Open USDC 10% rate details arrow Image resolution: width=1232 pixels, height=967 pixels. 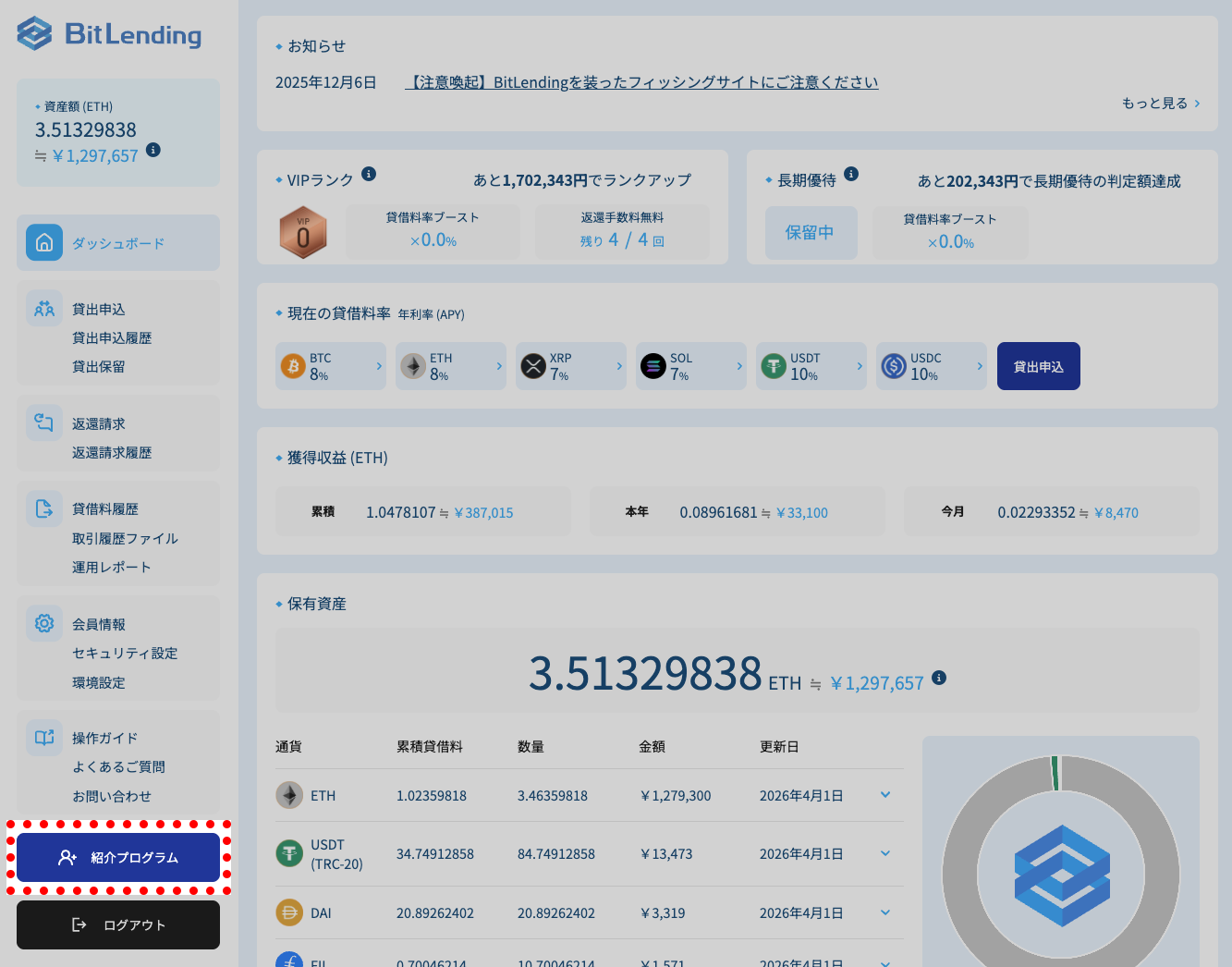[980, 366]
